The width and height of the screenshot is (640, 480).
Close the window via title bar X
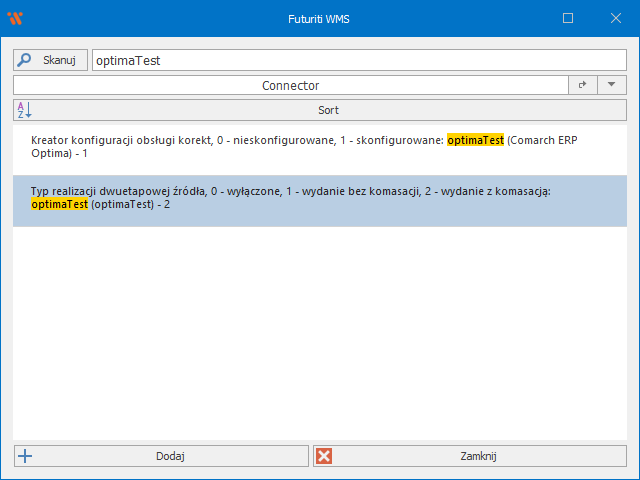click(614, 18)
